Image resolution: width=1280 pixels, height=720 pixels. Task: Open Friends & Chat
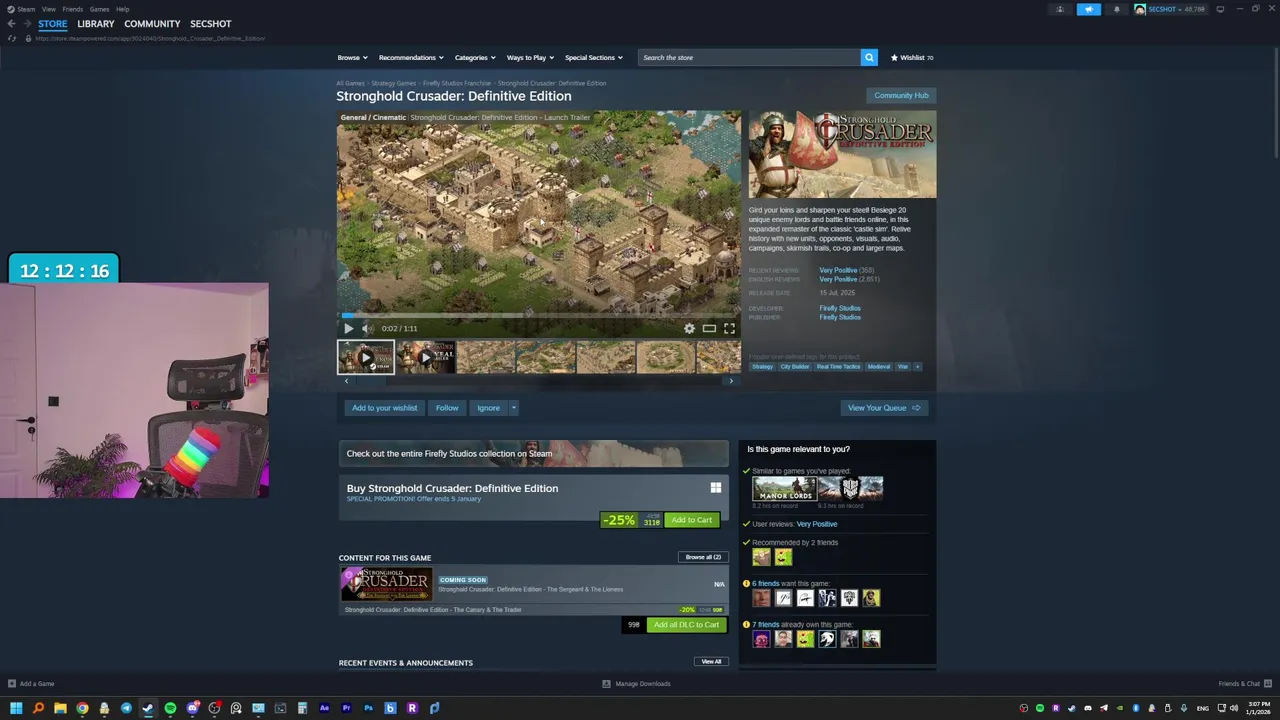(x=1244, y=684)
